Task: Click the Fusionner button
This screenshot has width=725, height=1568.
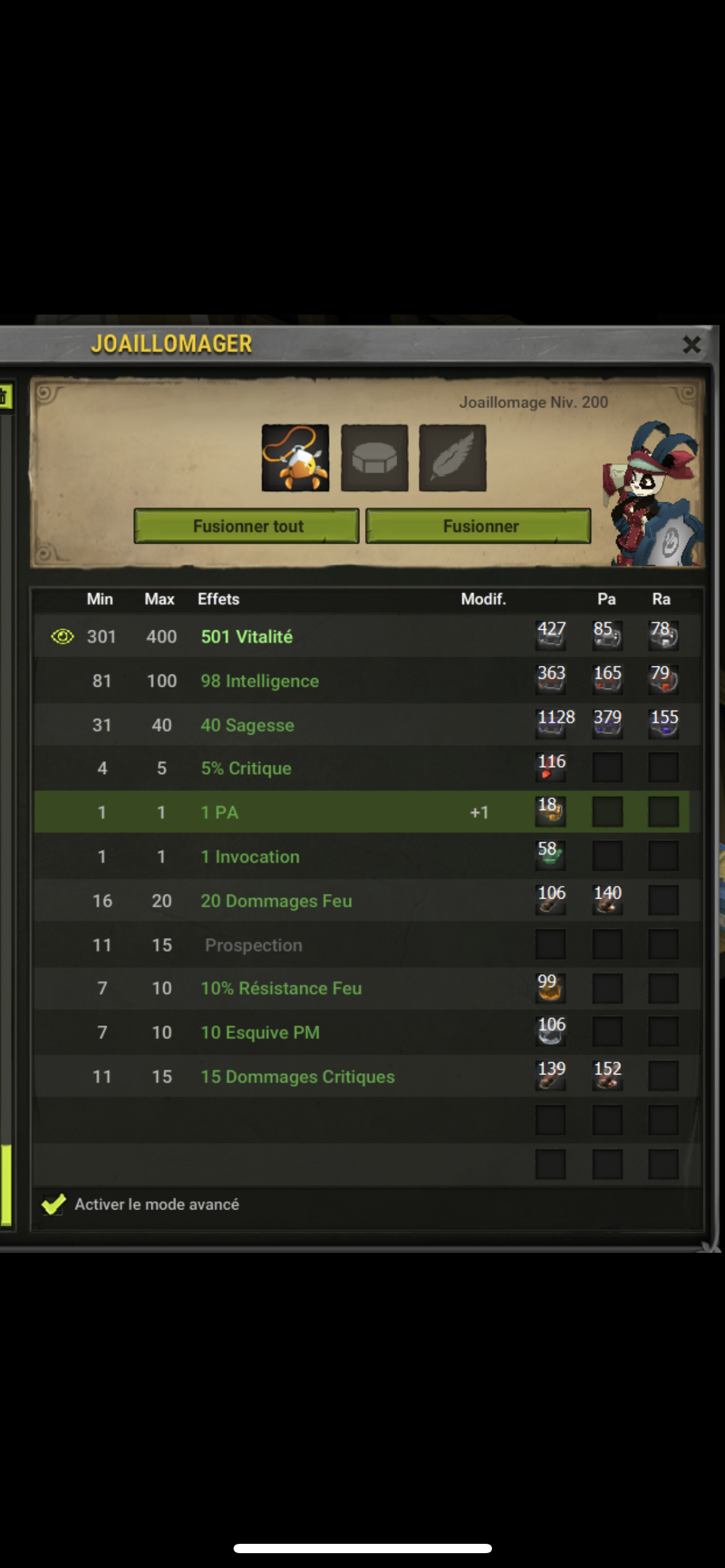Action: [478, 526]
